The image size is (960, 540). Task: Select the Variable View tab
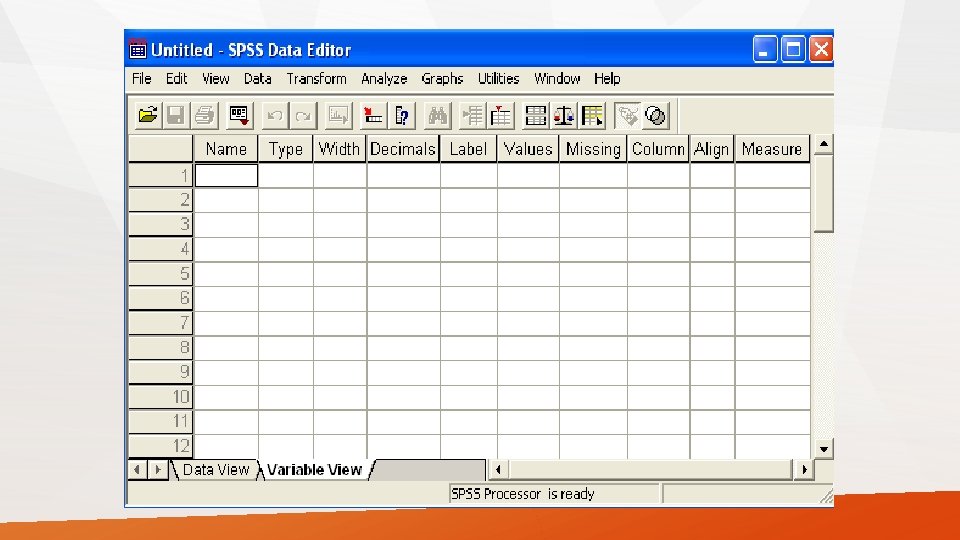tap(315, 470)
